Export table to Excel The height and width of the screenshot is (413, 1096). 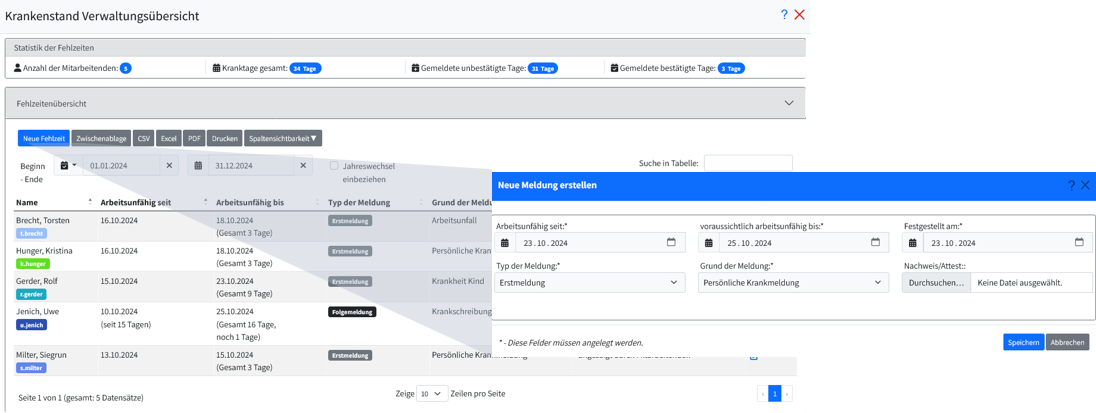click(x=169, y=138)
